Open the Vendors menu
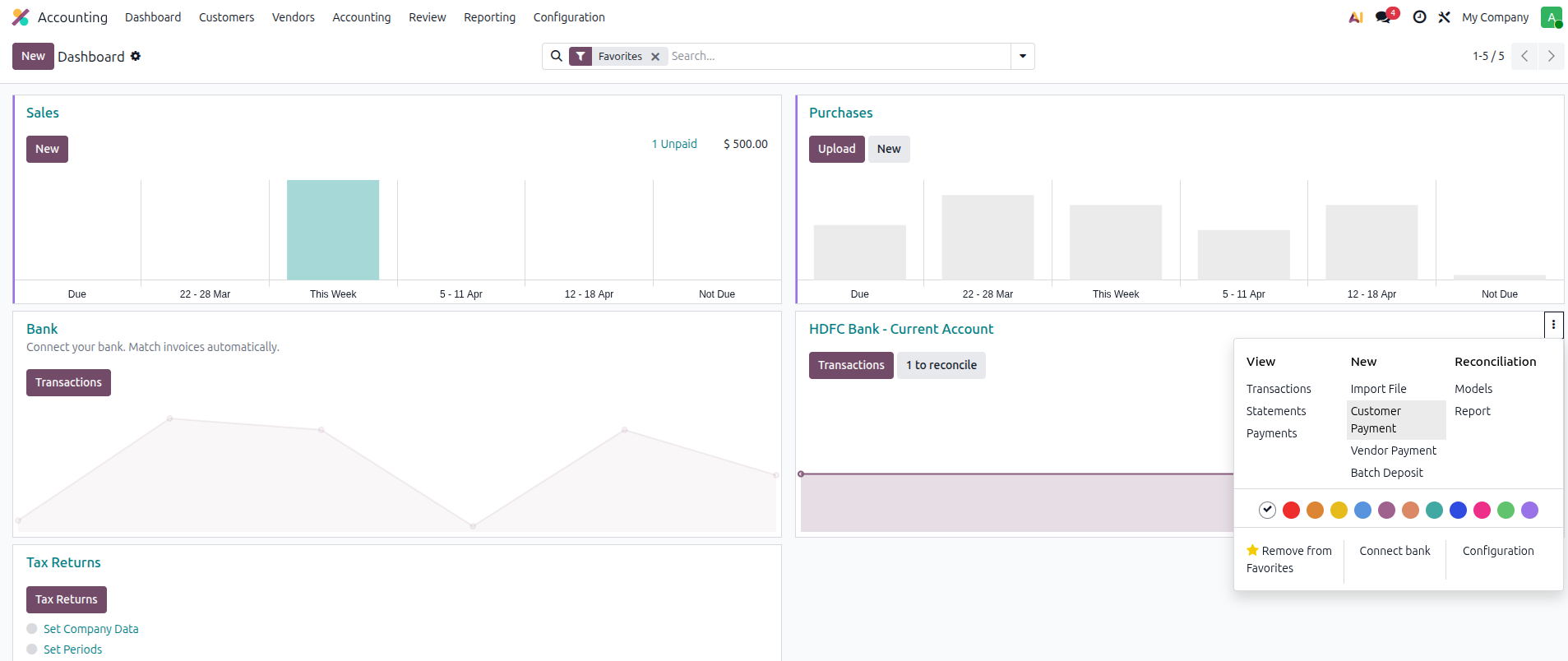The image size is (1568, 661). point(294,17)
